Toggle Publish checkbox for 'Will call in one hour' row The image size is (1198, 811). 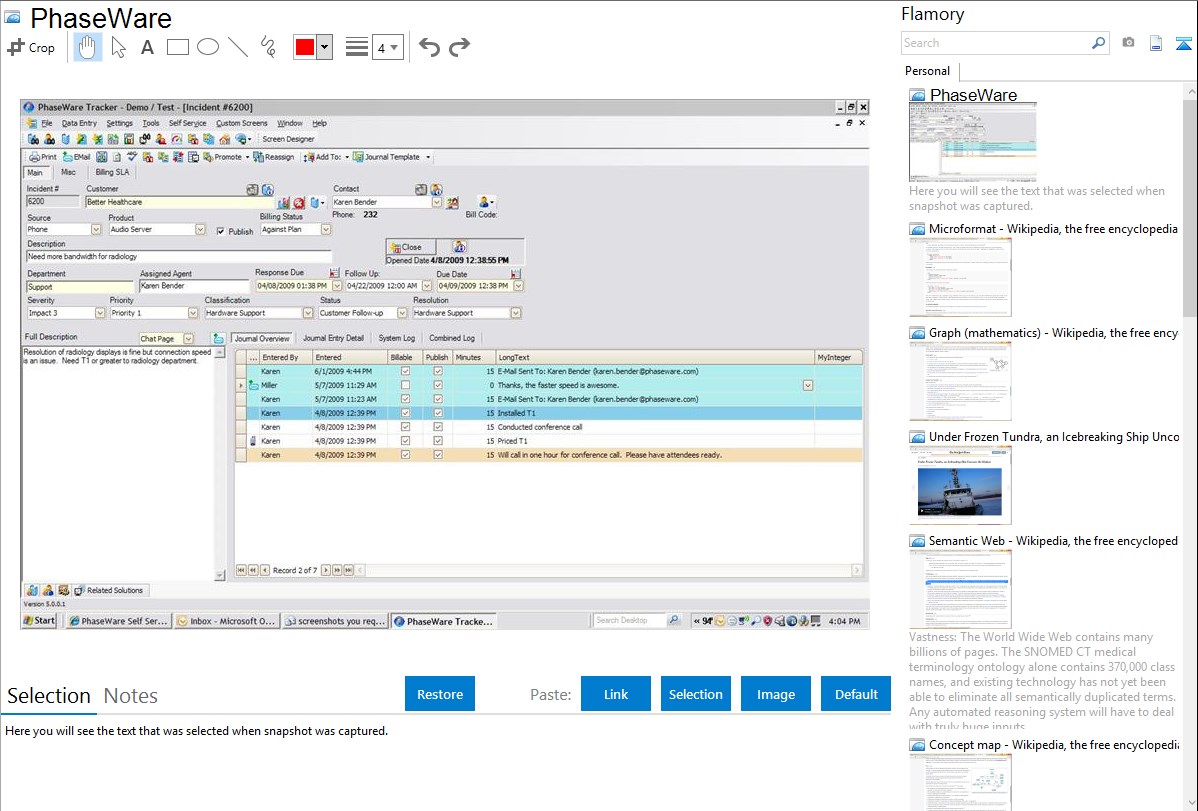point(438,455)
